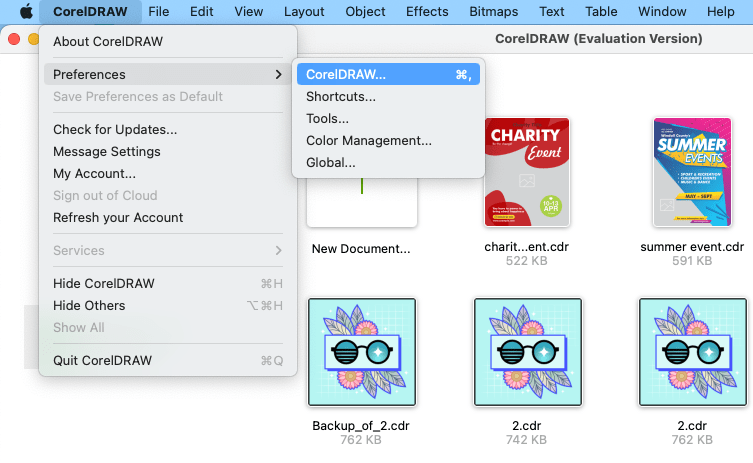
Task: Open the Apple menu
Action: (x=26, y=12)
